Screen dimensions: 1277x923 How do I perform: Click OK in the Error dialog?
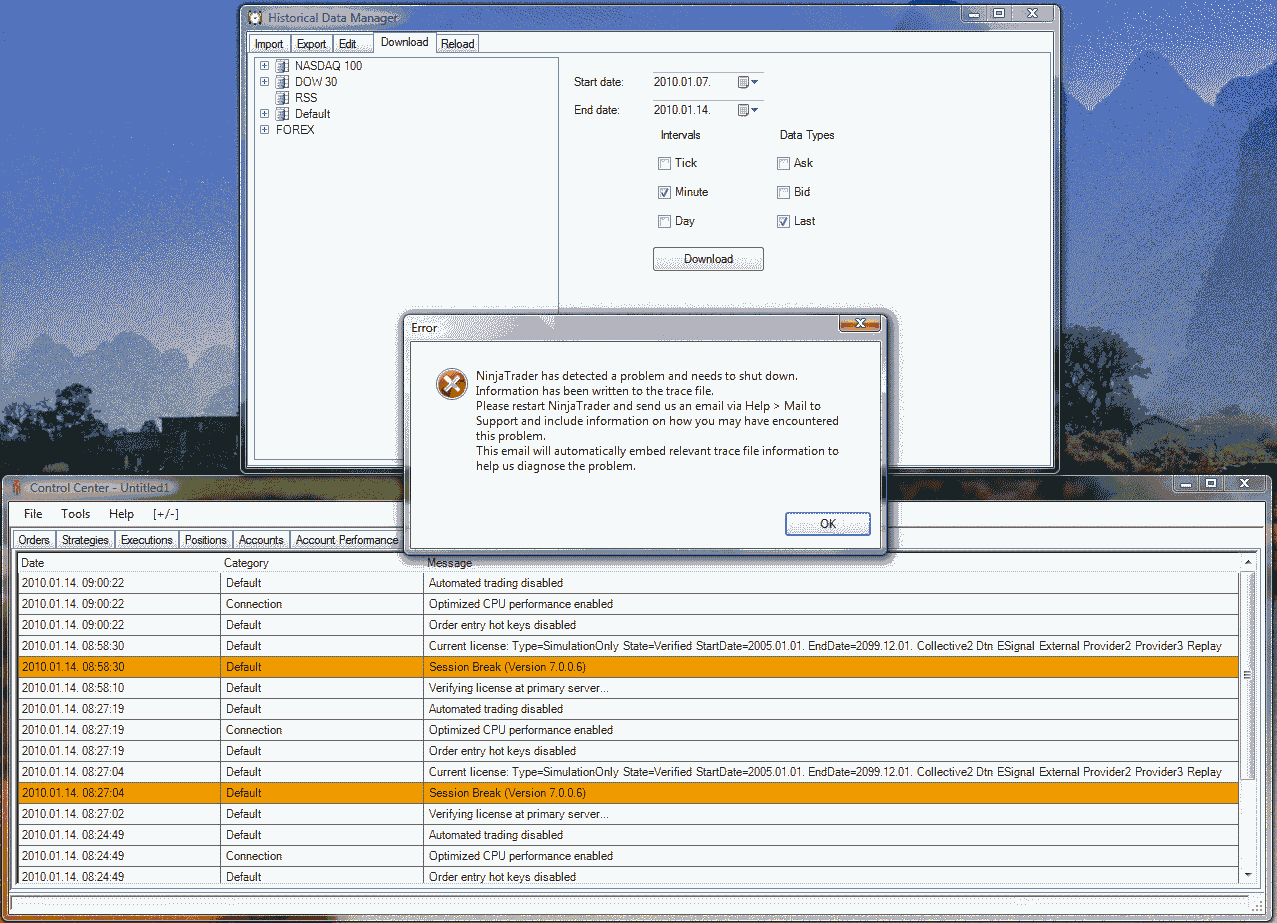pyautogui.click(x=828, y=524)
